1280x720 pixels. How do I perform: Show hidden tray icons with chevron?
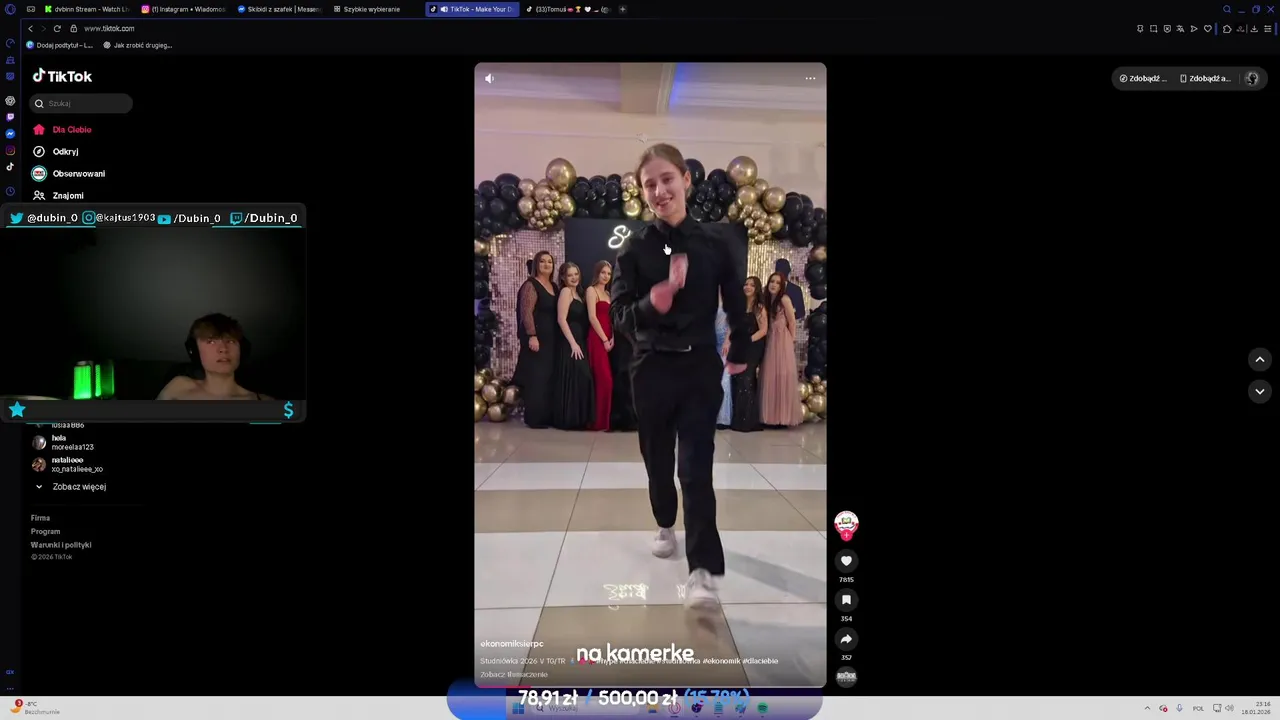tap(1147, 708)
